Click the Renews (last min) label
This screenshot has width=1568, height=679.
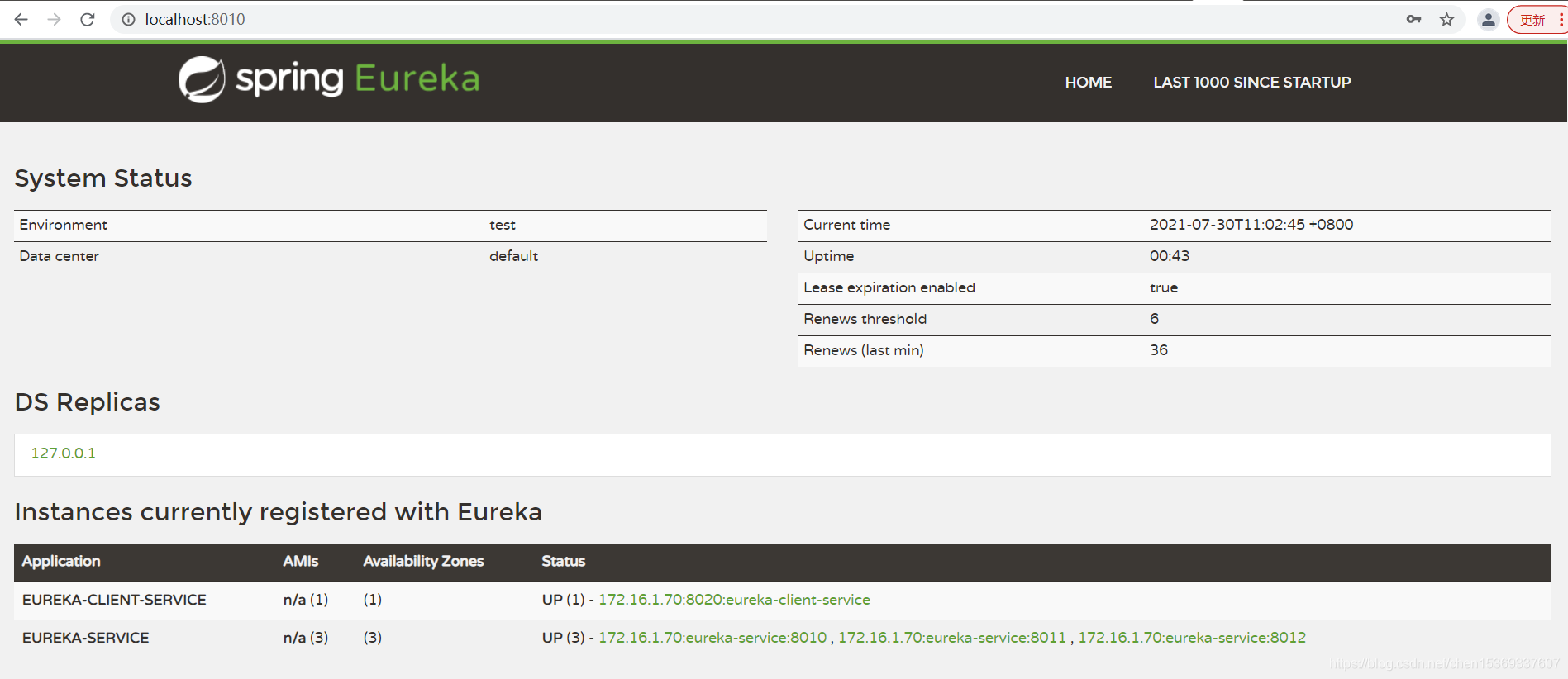[864, 350]
